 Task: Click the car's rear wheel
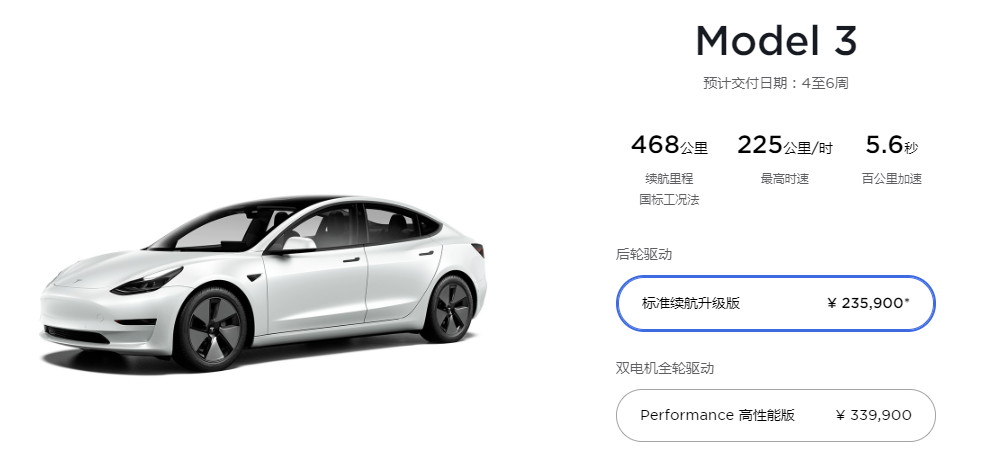(449, 309)
